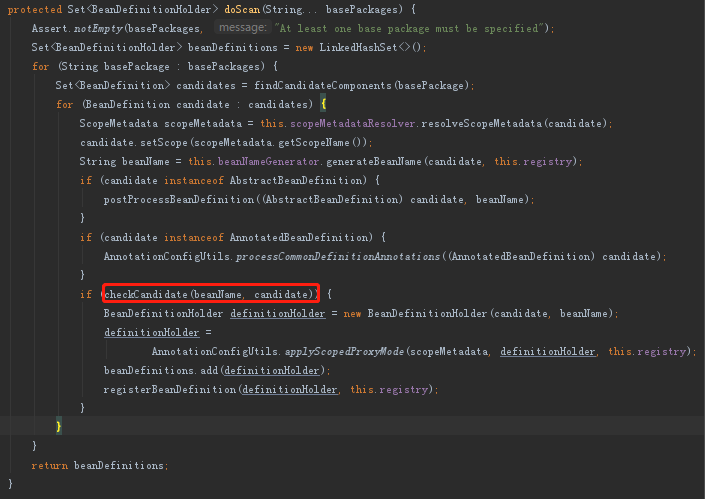Click the registerBeanDefinition method call

pyautogui.click(x=170, y=389)
